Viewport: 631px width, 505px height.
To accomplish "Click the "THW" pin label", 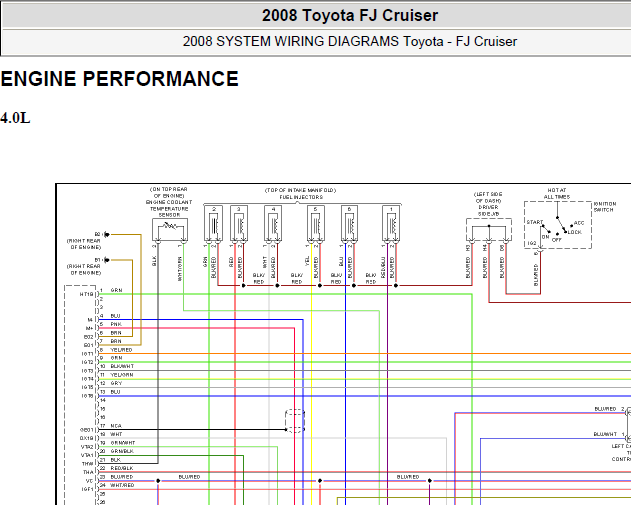I will [88, 464].
